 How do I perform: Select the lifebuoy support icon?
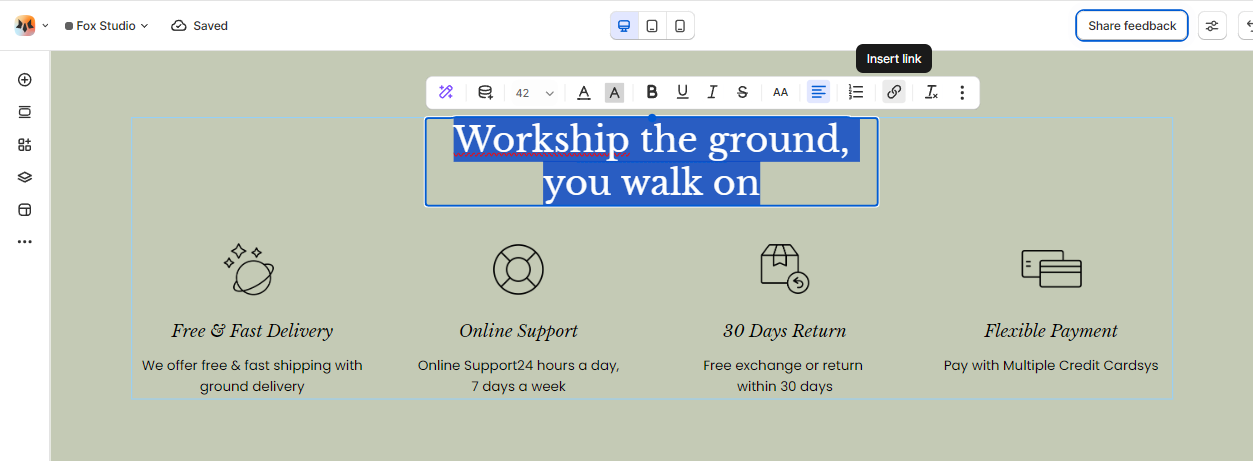[x=518, y=269]
